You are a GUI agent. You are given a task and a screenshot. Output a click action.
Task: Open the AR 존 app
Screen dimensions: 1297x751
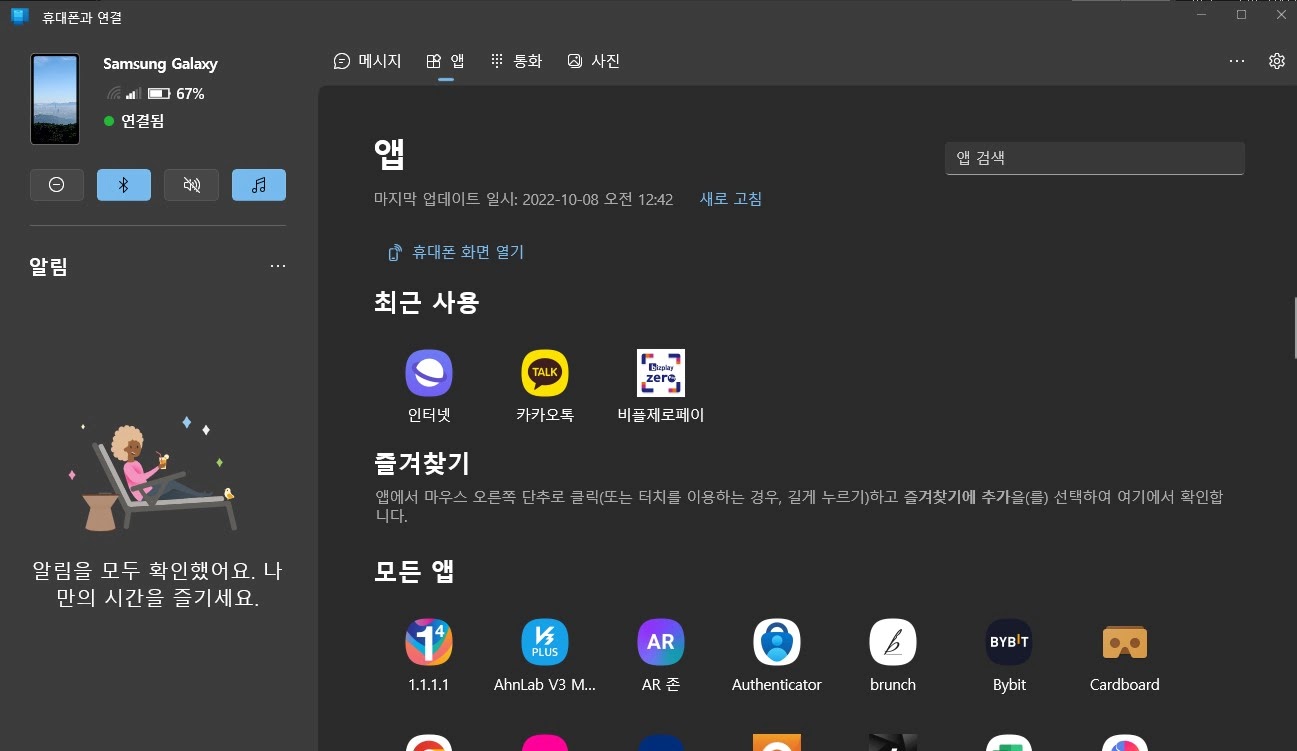[x=661, y=642]
